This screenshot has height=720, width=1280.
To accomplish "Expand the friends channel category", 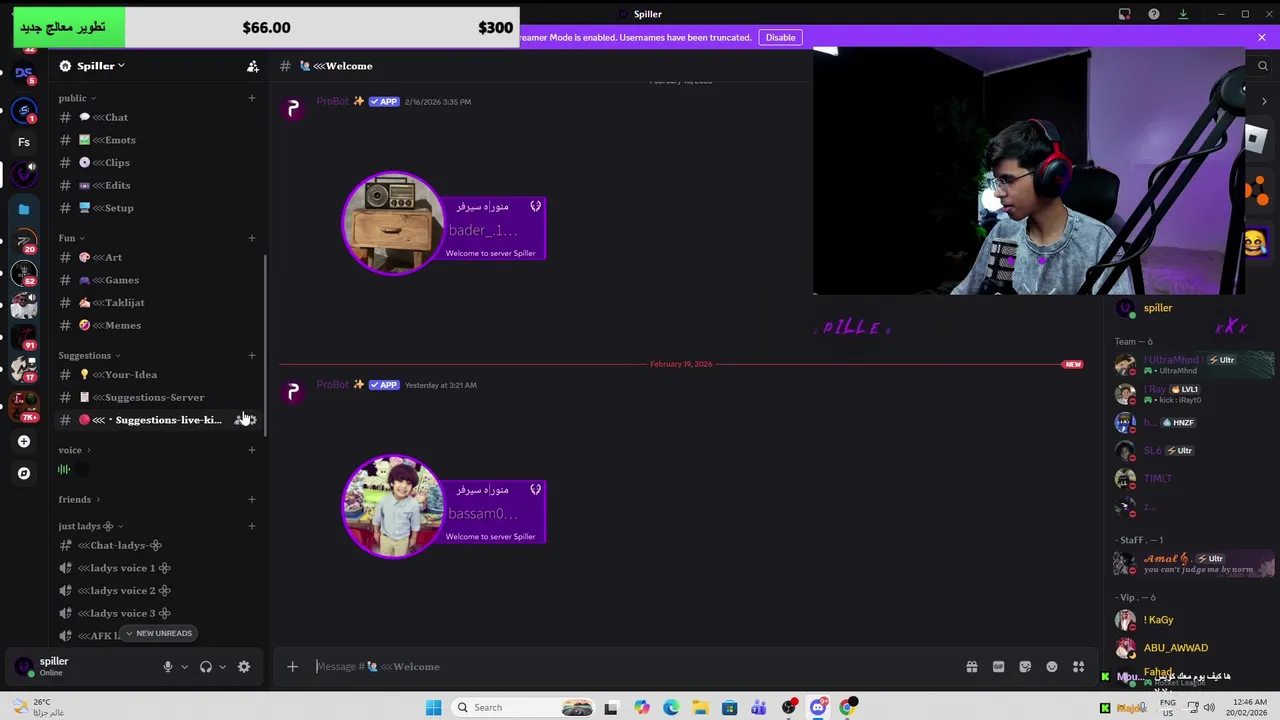I will coord(79,499).
